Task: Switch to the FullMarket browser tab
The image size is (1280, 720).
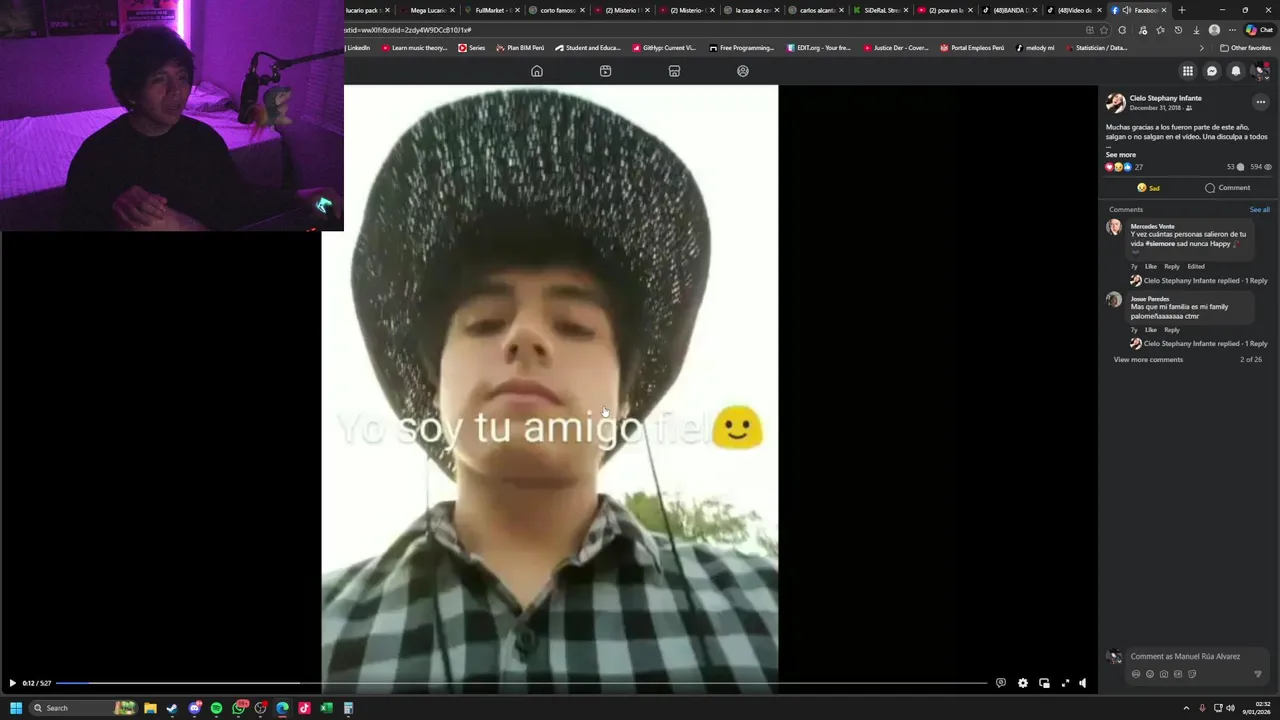Action: point(492,10)
